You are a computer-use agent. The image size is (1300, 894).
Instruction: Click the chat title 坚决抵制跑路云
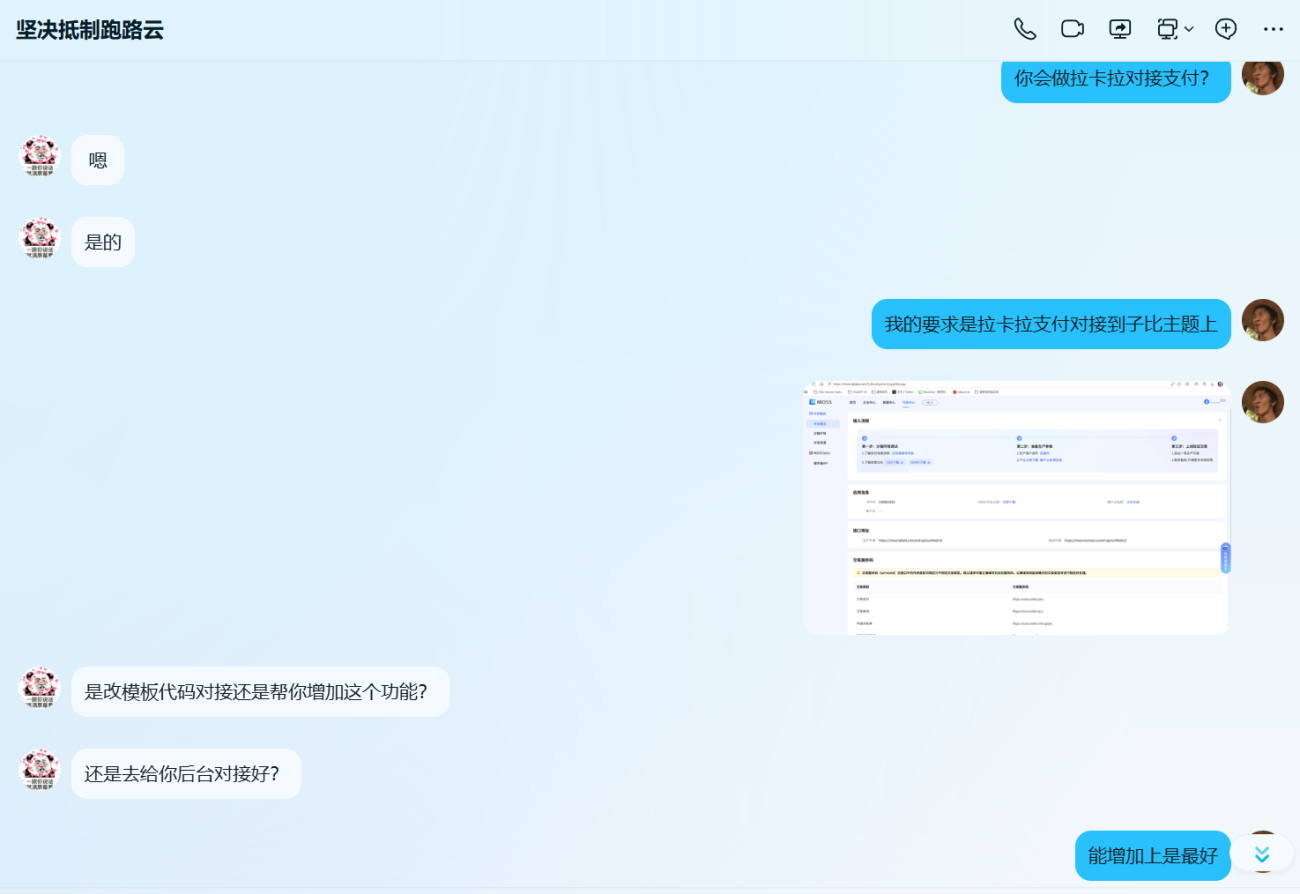click(90, 30)
